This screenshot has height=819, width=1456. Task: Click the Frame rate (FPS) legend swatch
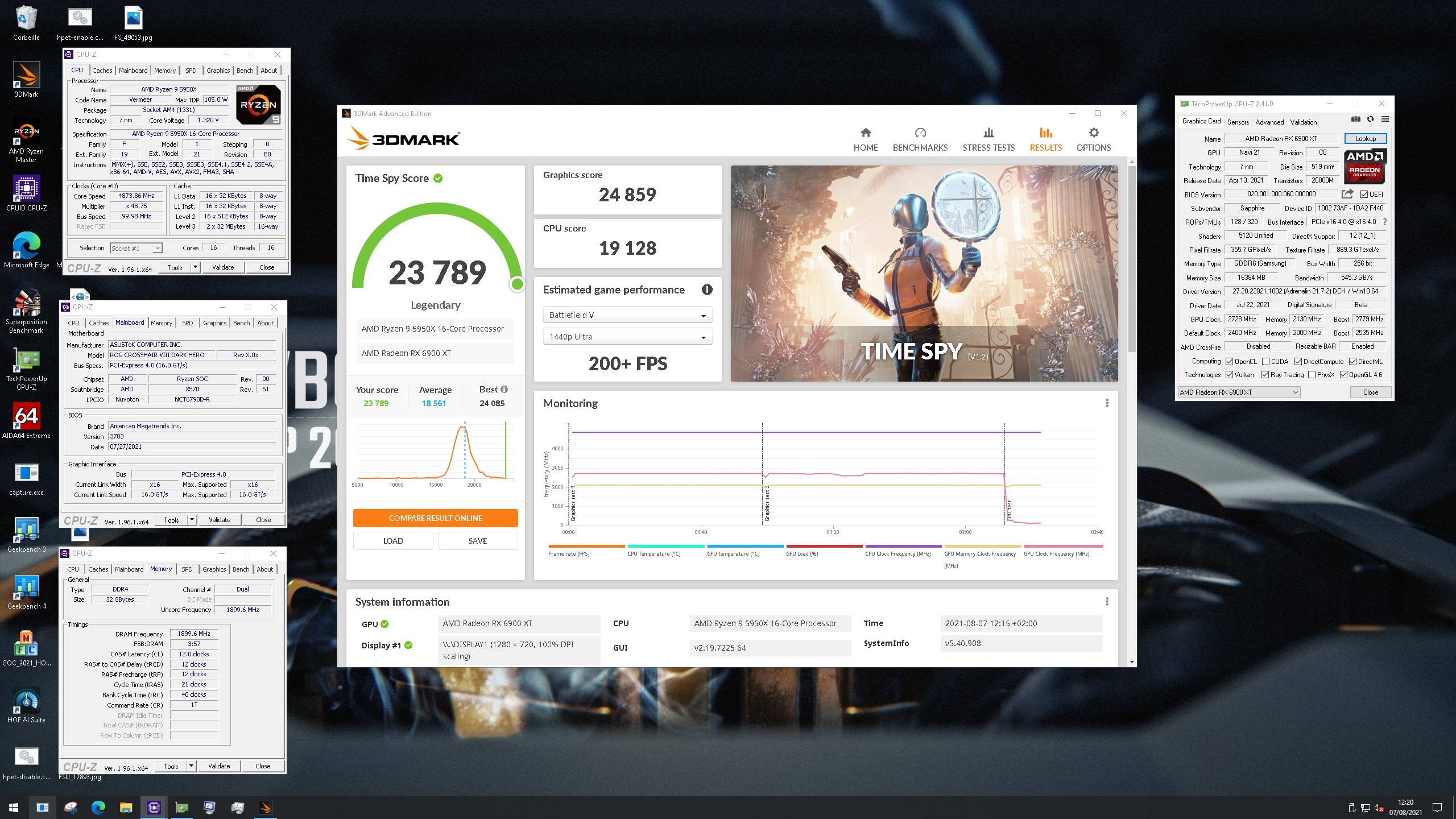coord(586,546)
